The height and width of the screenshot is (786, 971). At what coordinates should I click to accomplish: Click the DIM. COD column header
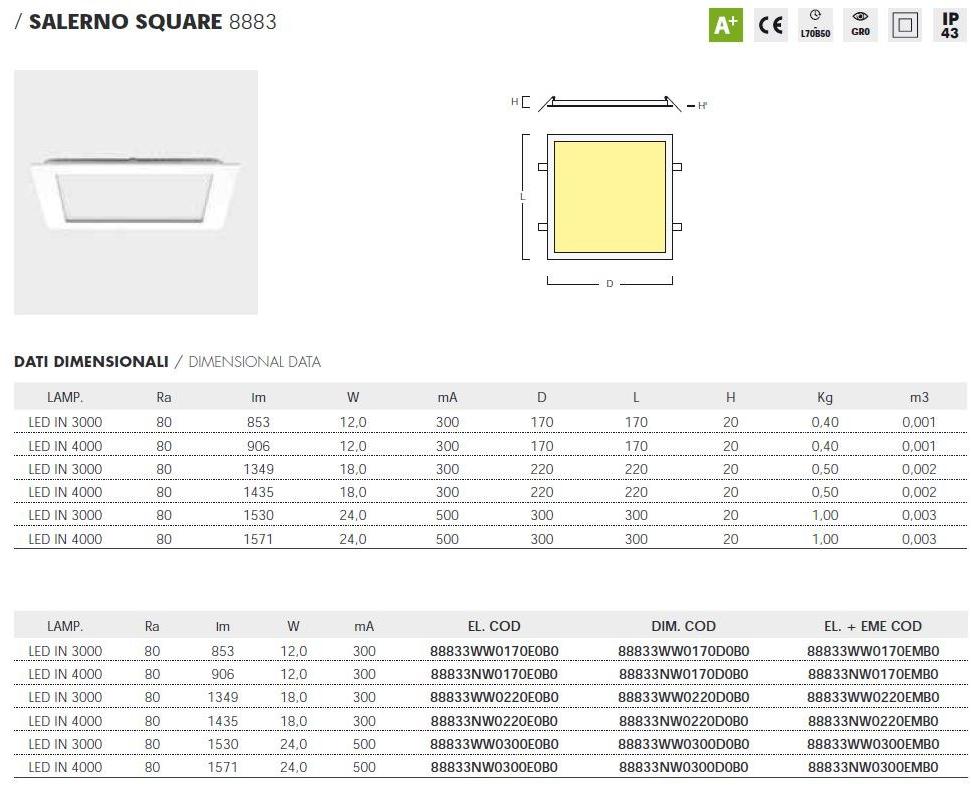point(683,626)
